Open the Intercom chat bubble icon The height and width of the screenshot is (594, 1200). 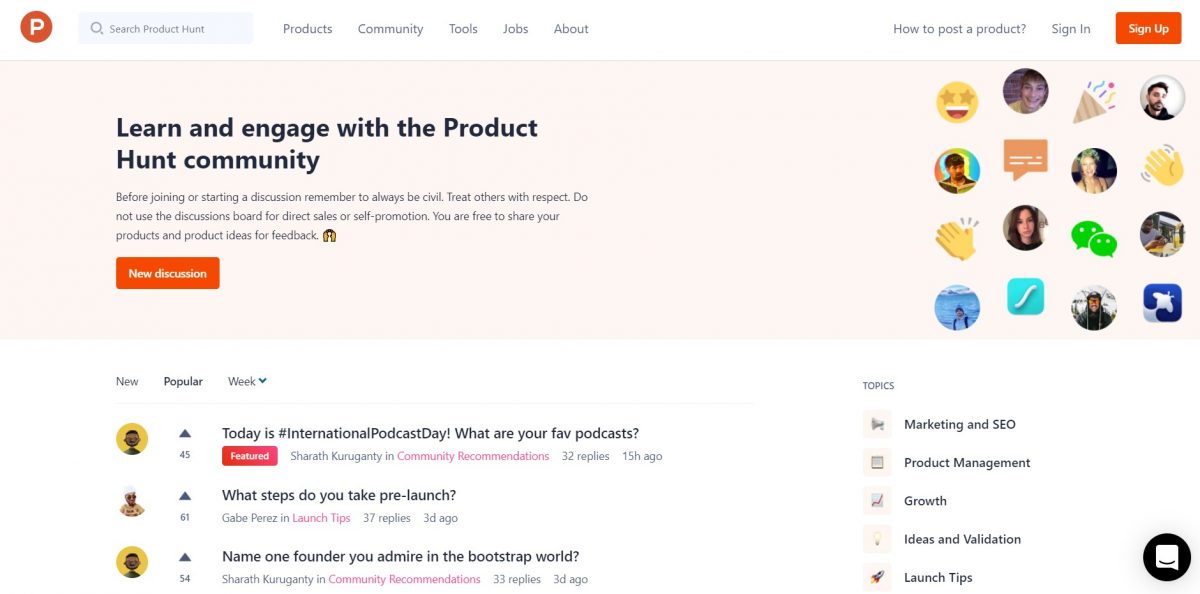tap(1167, 557)
